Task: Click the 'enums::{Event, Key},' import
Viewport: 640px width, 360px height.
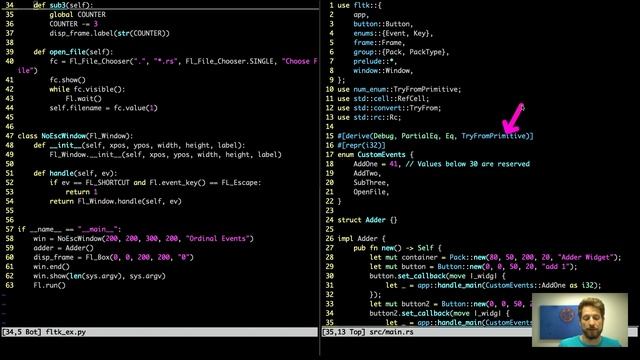Action: [393, 33]
